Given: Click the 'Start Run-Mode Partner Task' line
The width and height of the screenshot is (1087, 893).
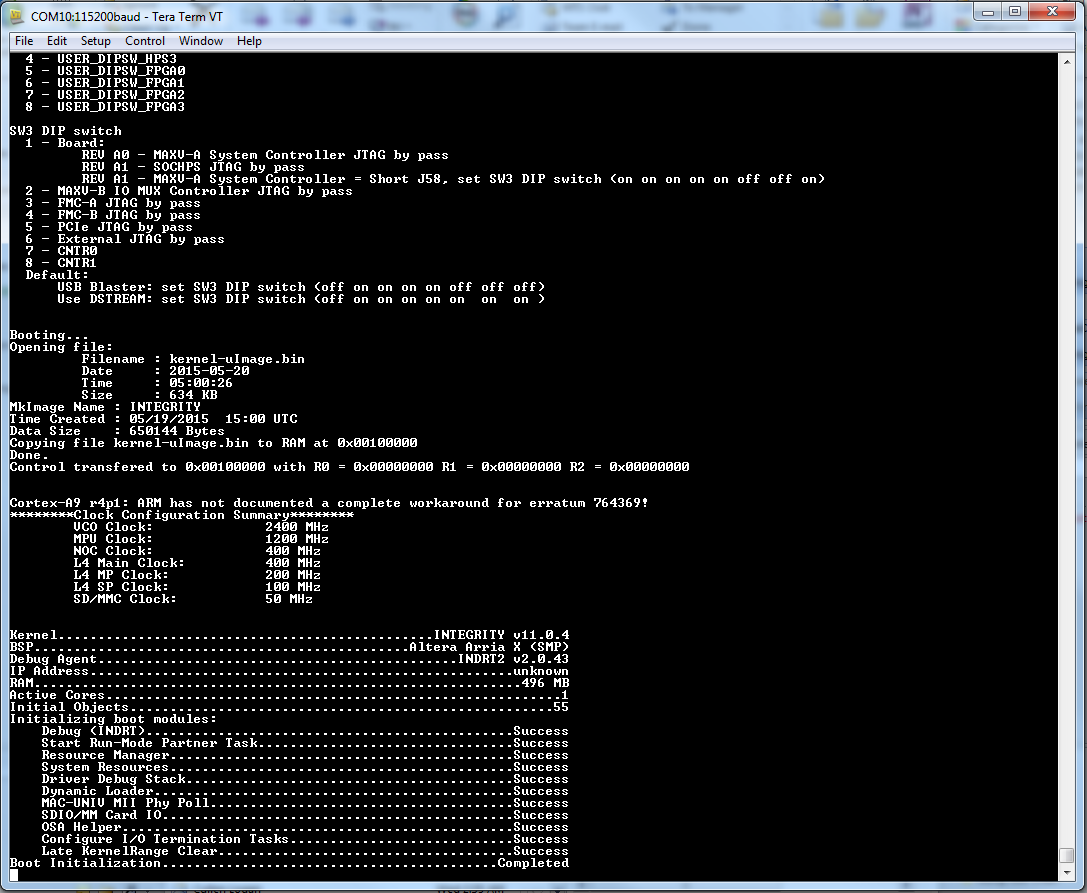Looking at the screenshot, I should click(x=305, y=743).
